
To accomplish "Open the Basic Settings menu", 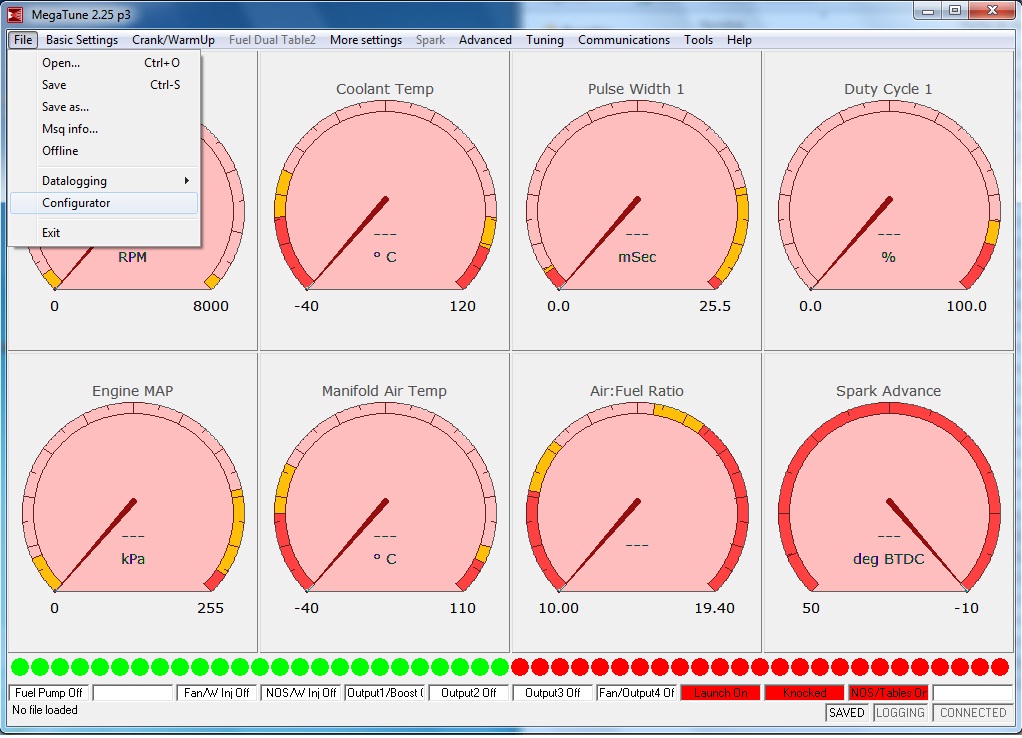I will [82, 40].
